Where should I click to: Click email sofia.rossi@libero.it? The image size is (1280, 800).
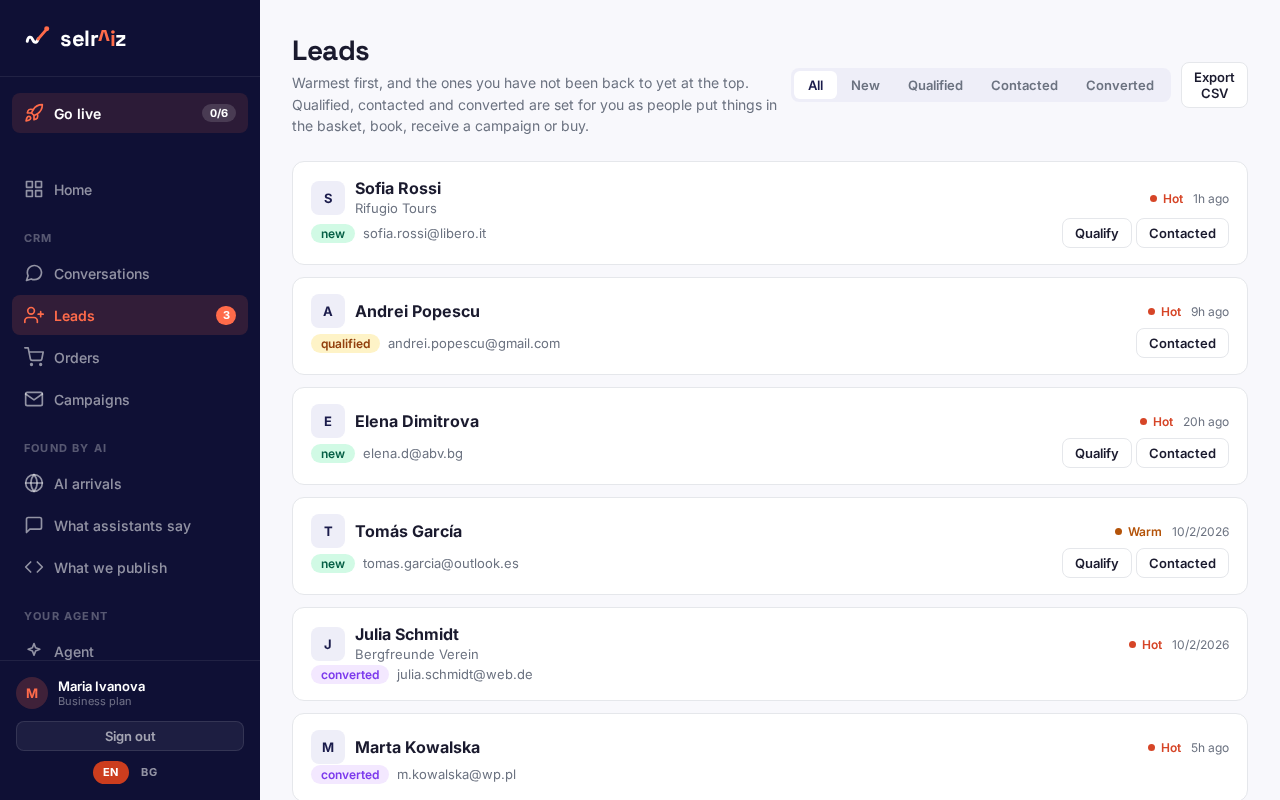[424, 233]
